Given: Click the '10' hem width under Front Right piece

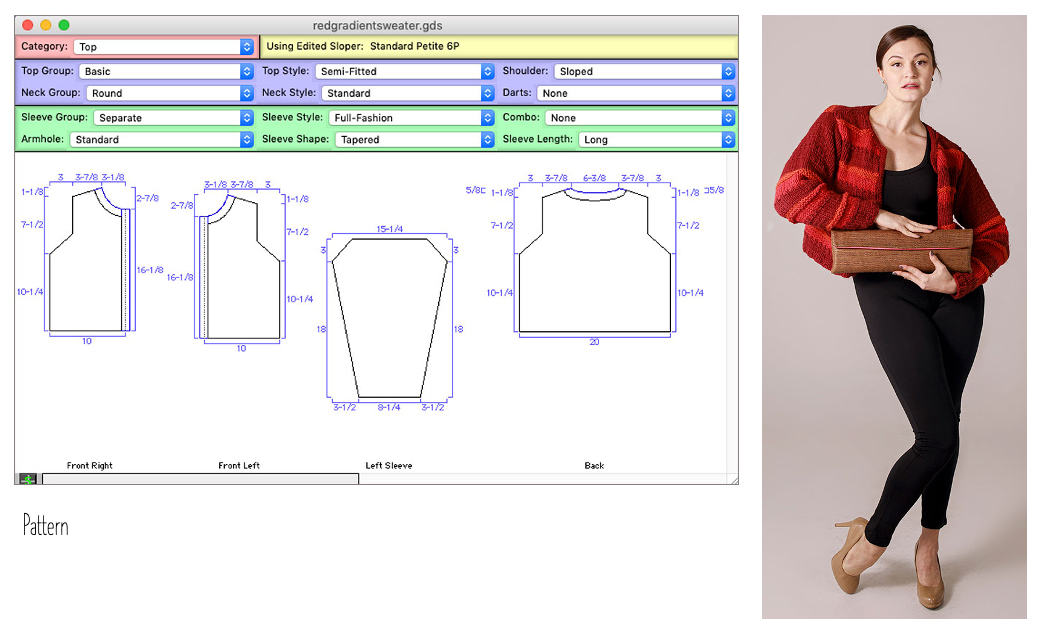Looking at the screenshot, I should (x=86, y=341).
